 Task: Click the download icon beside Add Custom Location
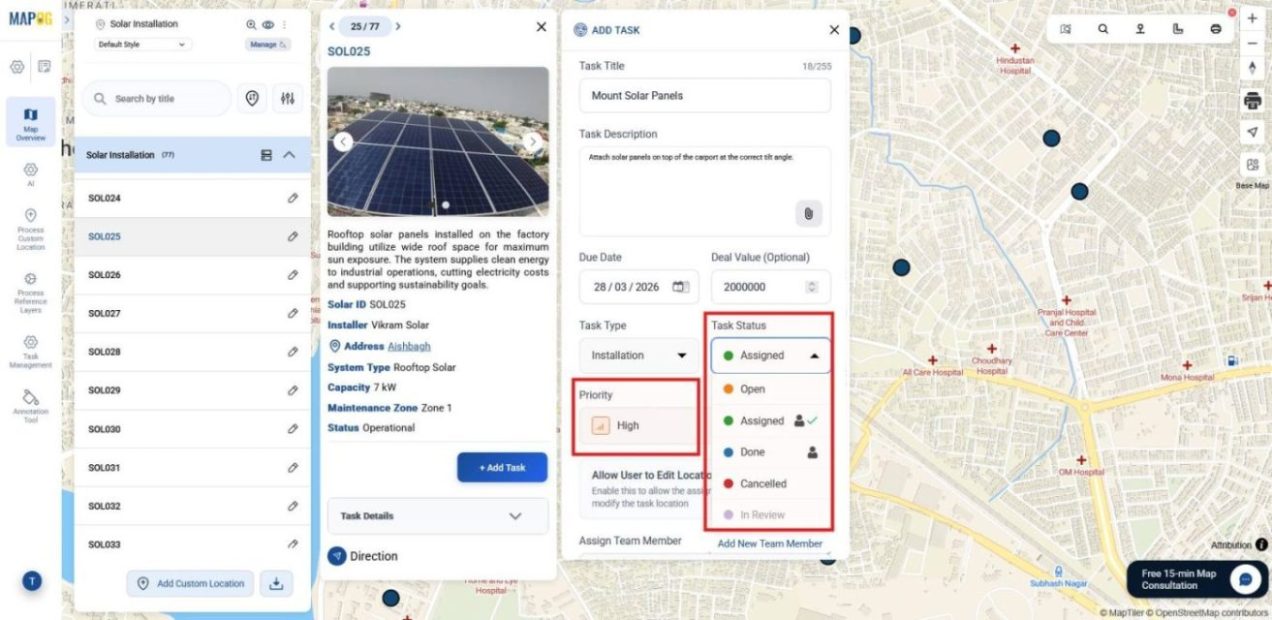coord(276,584)
